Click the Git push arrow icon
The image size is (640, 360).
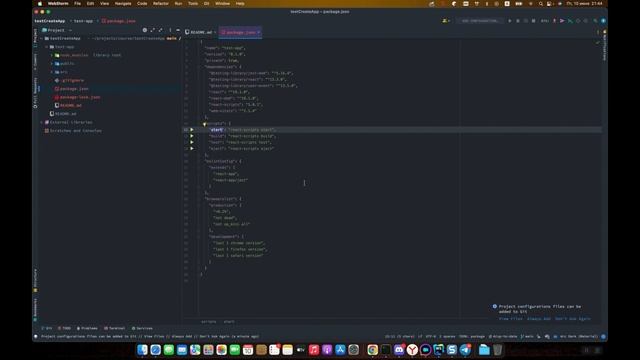(562, 21)
